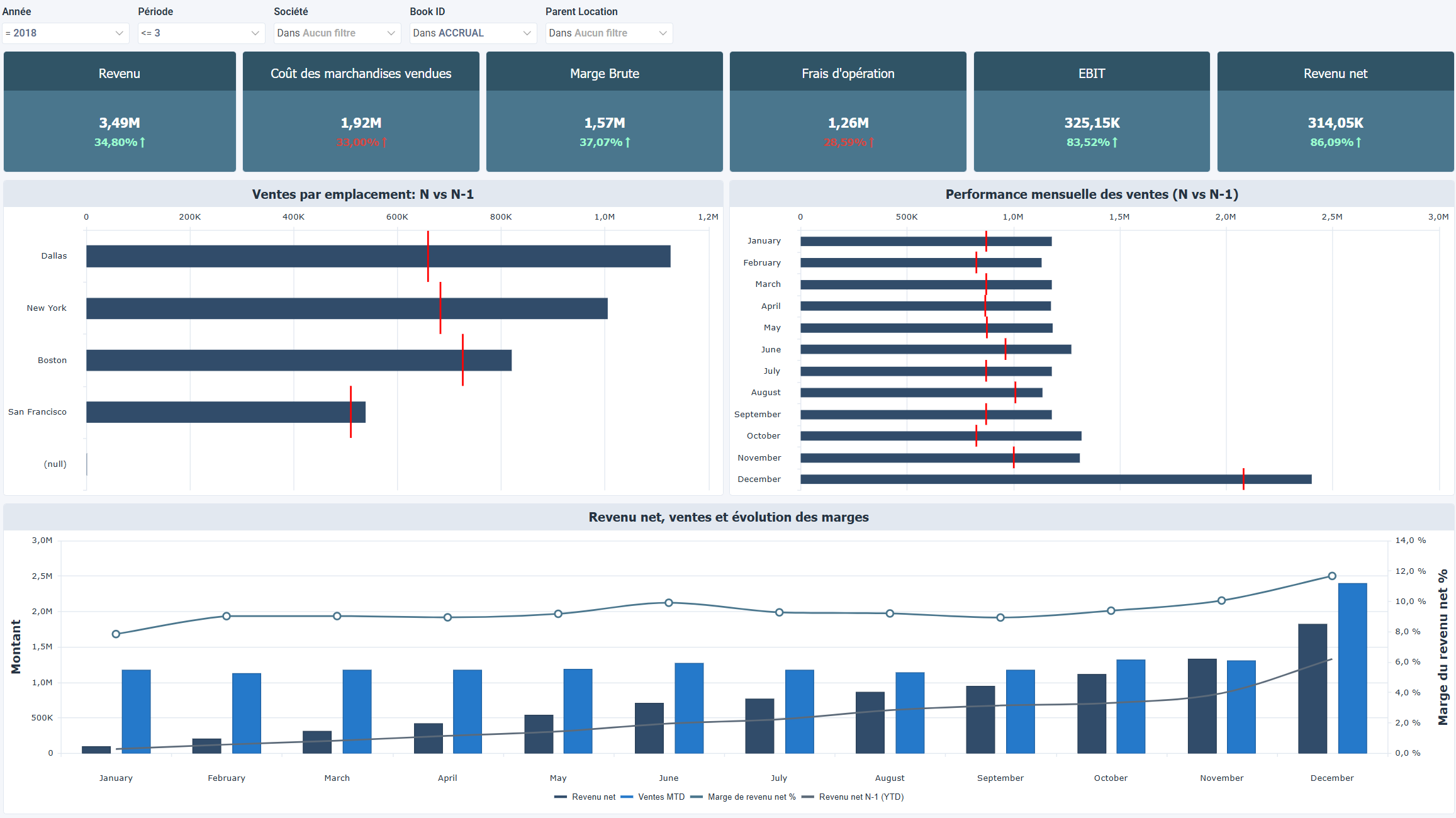Select the EBIT KPI card
Image resolution: width=1456 pixels, height=818 pixels.
(x=1091, y=112)
